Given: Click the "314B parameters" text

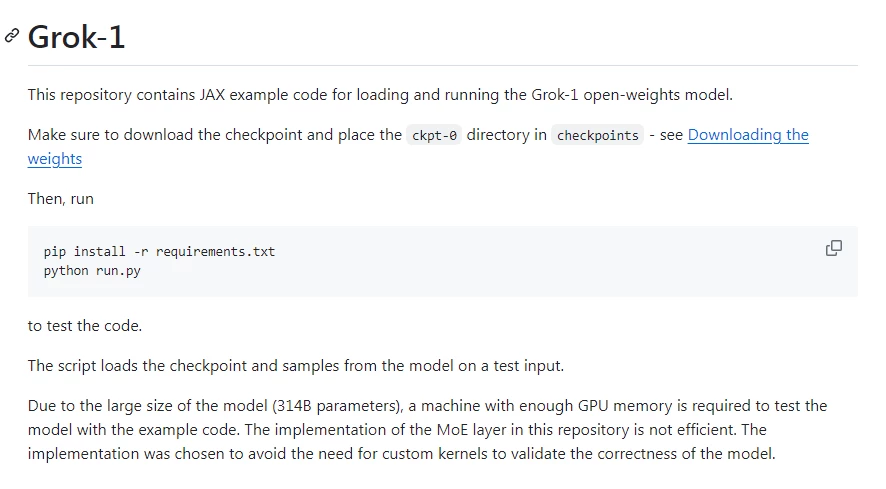Looking at the screenshot, I should click(x=337, y=406).
